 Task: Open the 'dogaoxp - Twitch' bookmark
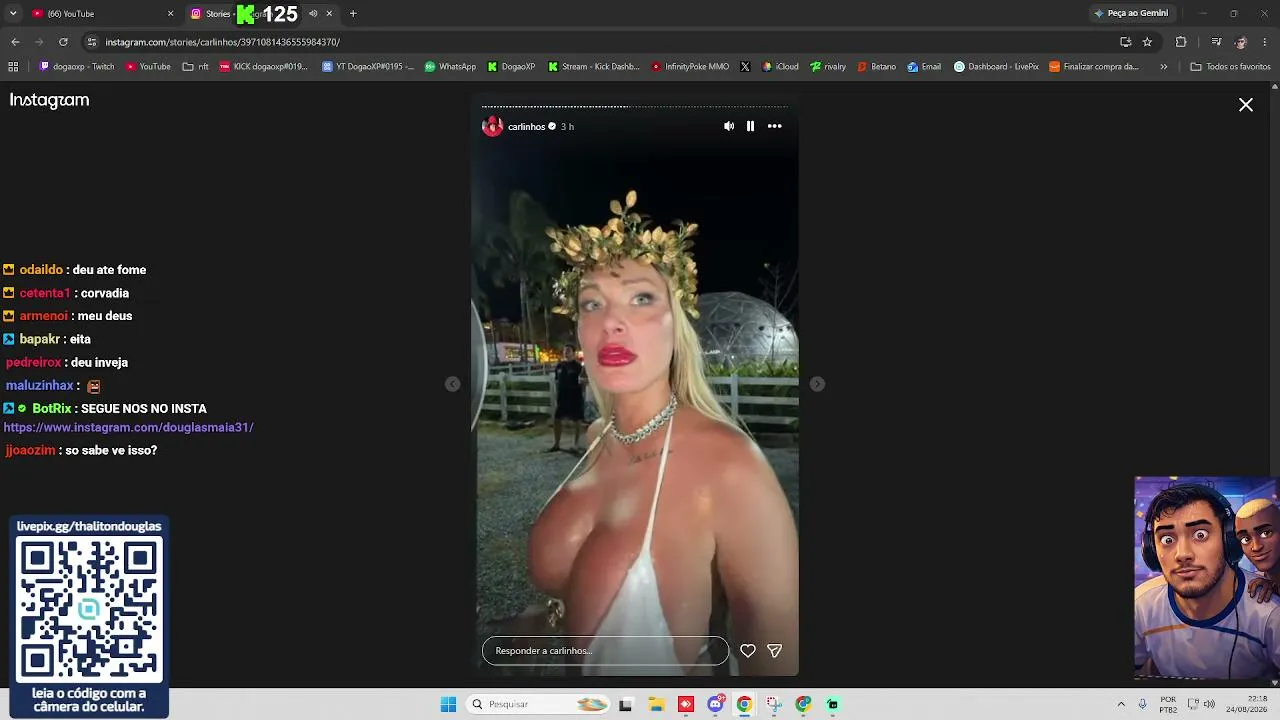pyautogui.click(x=77, y=67)
